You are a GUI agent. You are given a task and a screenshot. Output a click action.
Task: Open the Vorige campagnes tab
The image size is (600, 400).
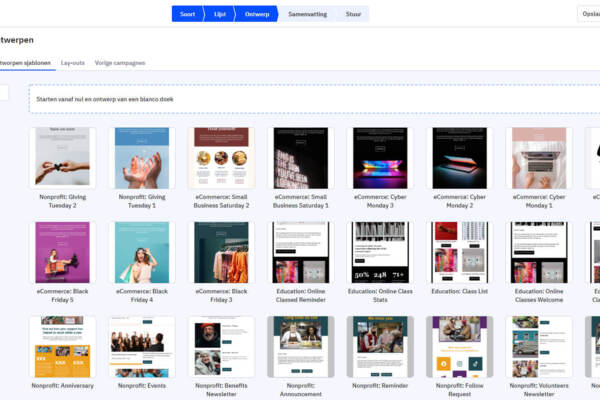click(x=120, y=62)
